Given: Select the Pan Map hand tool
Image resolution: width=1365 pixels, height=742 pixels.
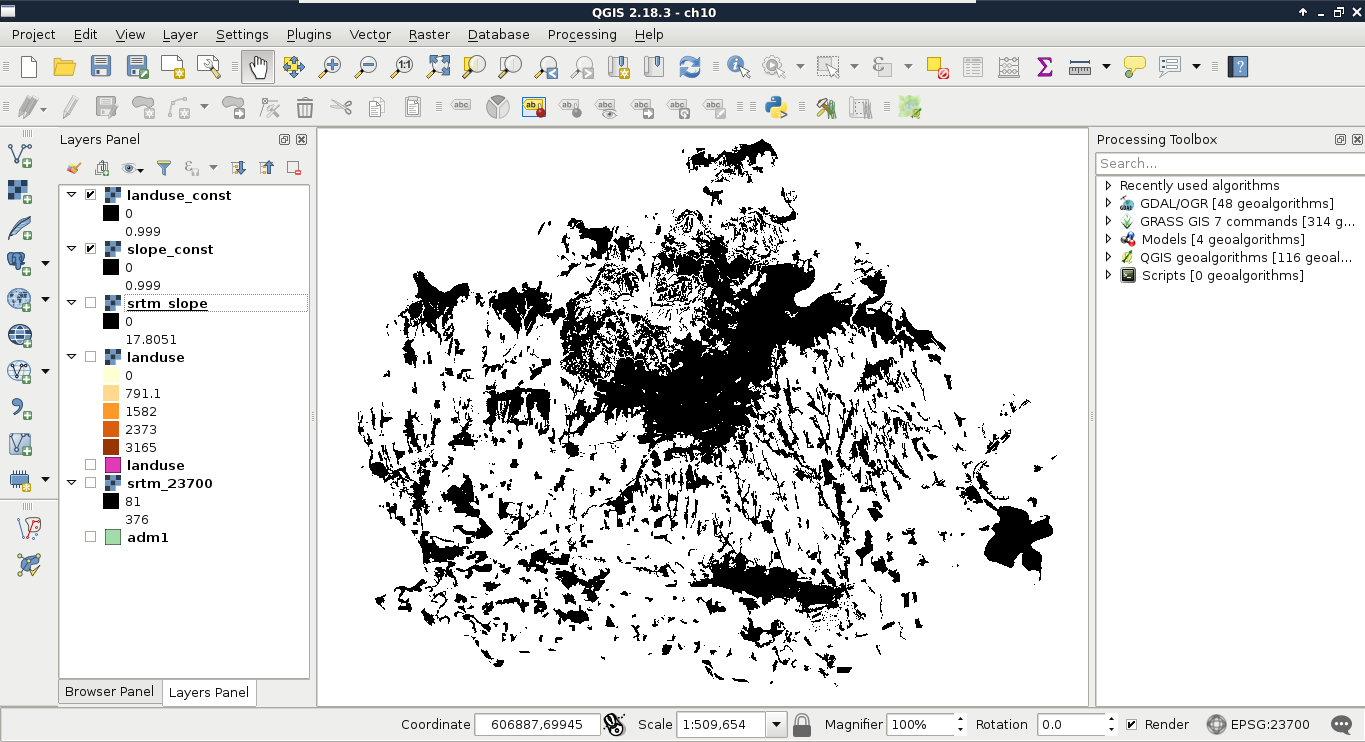Looking at the screenshot, I should [258, 67].
